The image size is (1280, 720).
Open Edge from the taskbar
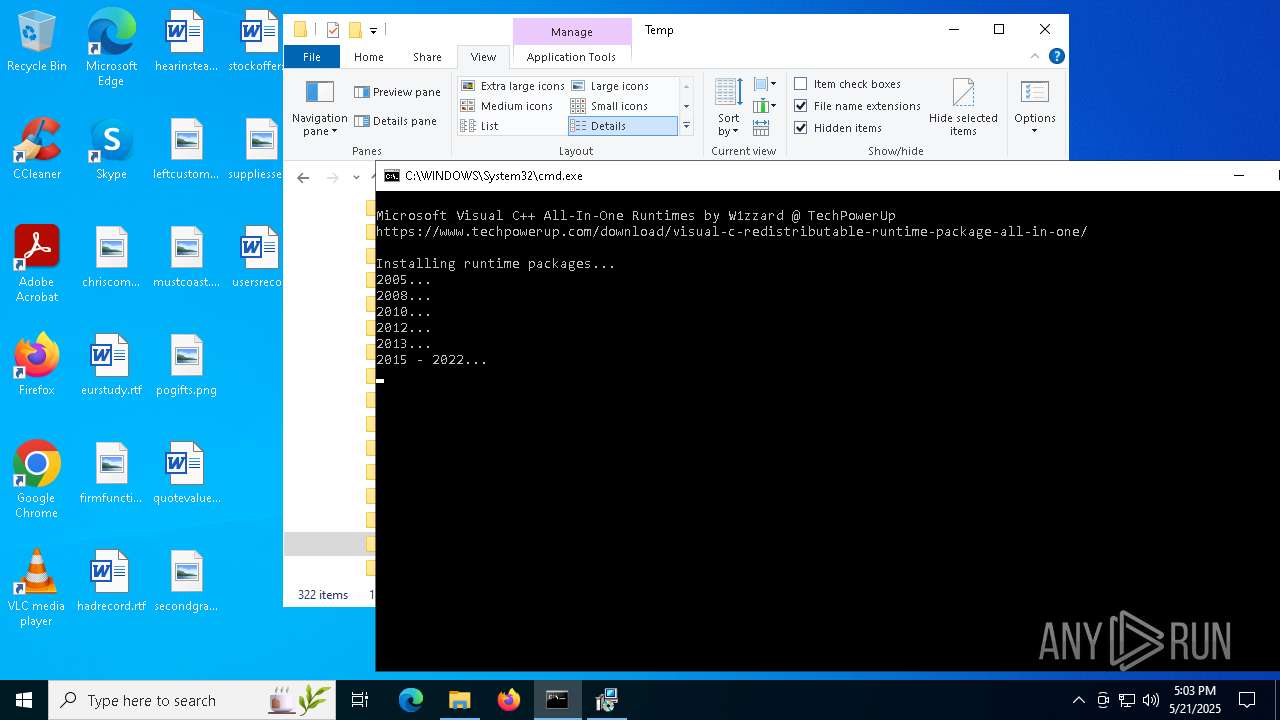411,700
